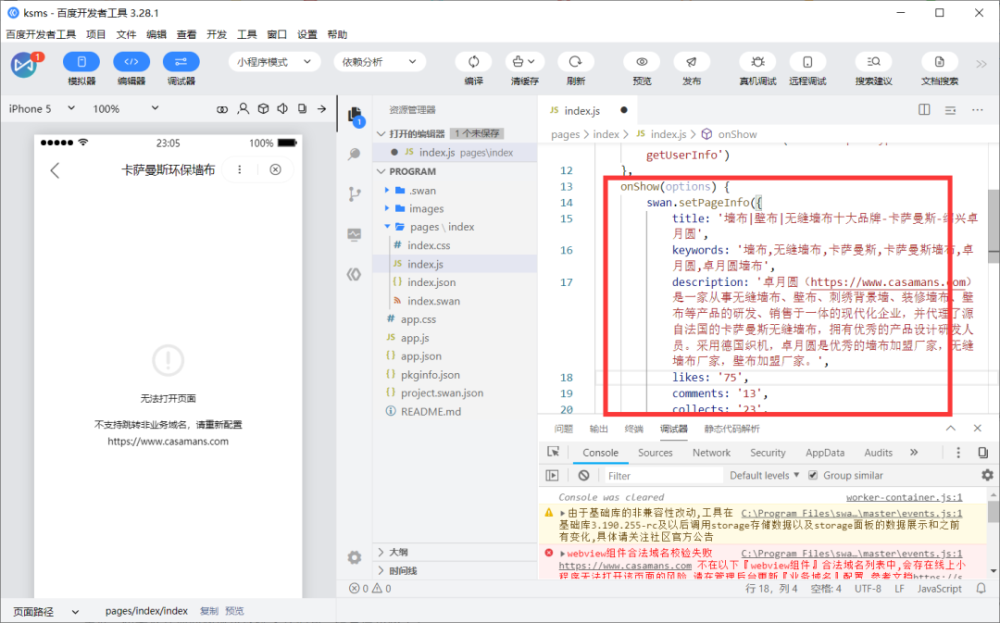Screen dimensions: 1000x623
Task: Click the 编译 compile icon
Action: coord(473,62)
